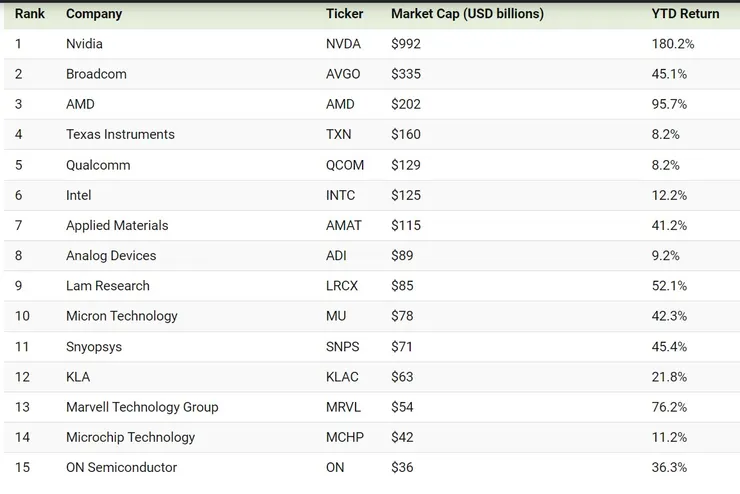This screenshot has height=494, width=740.
Task: Select Texas Instruments row name
Action: (x=120, y=134)
